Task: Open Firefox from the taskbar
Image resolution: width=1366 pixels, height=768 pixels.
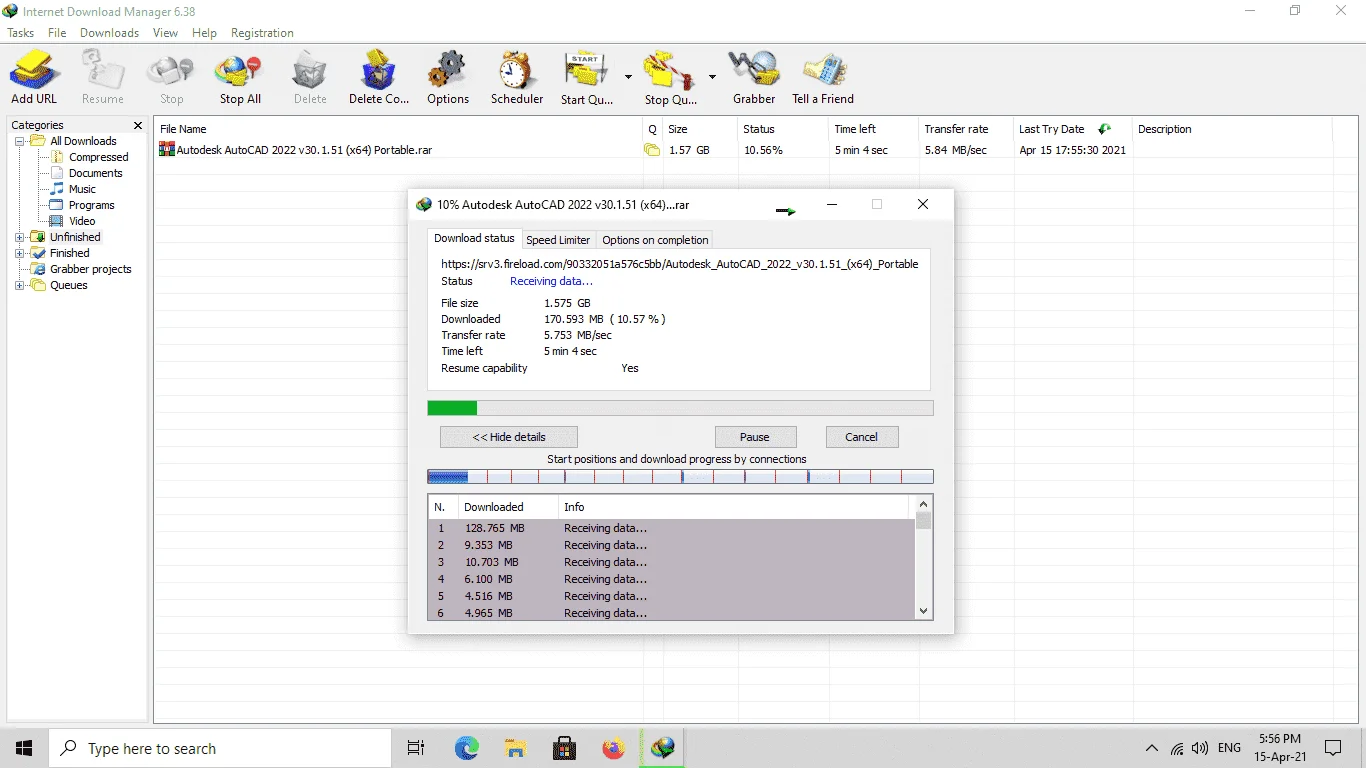Action: [613, 748]
